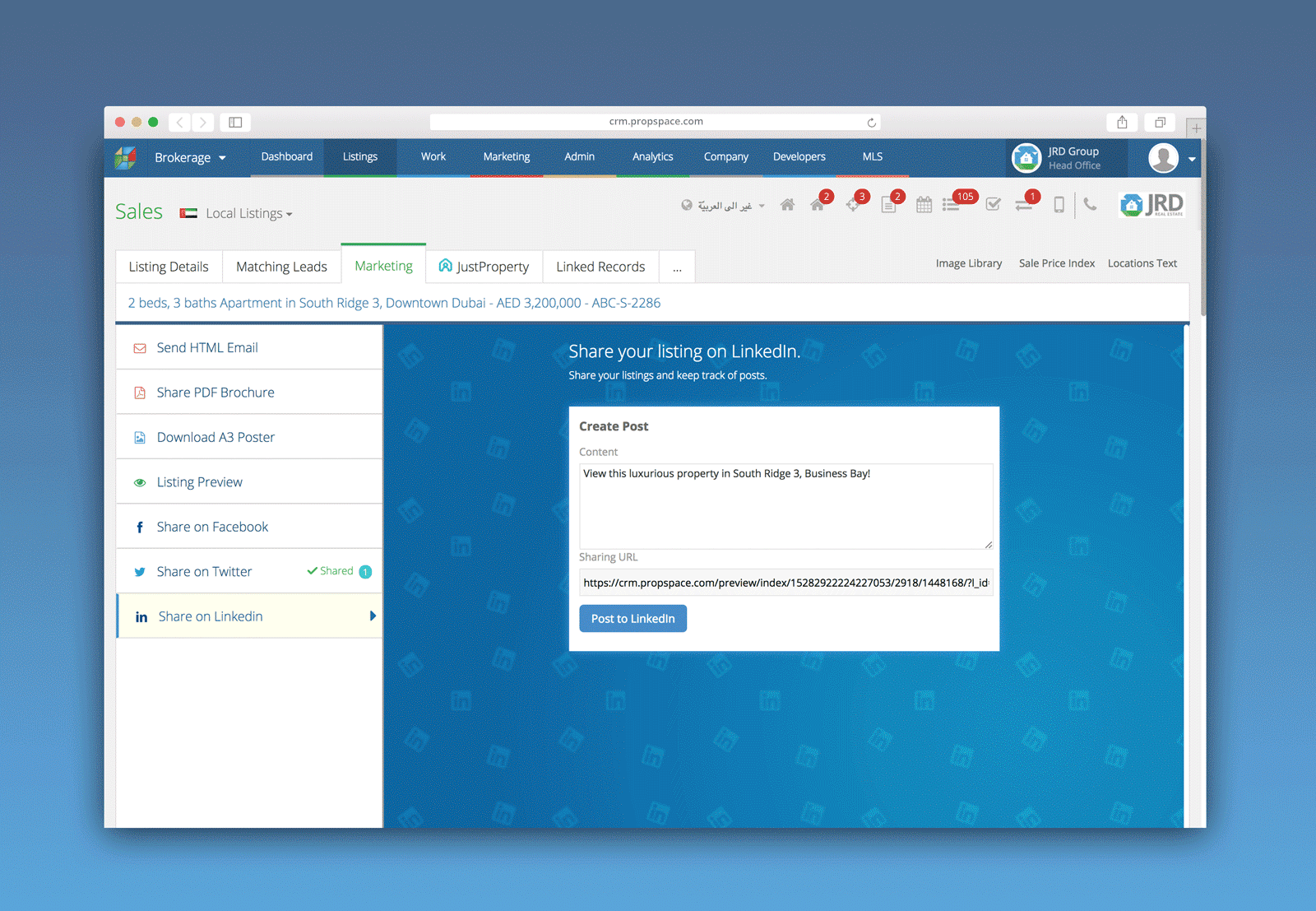Expand the Brokerage dropdown

tap(190, 158)
